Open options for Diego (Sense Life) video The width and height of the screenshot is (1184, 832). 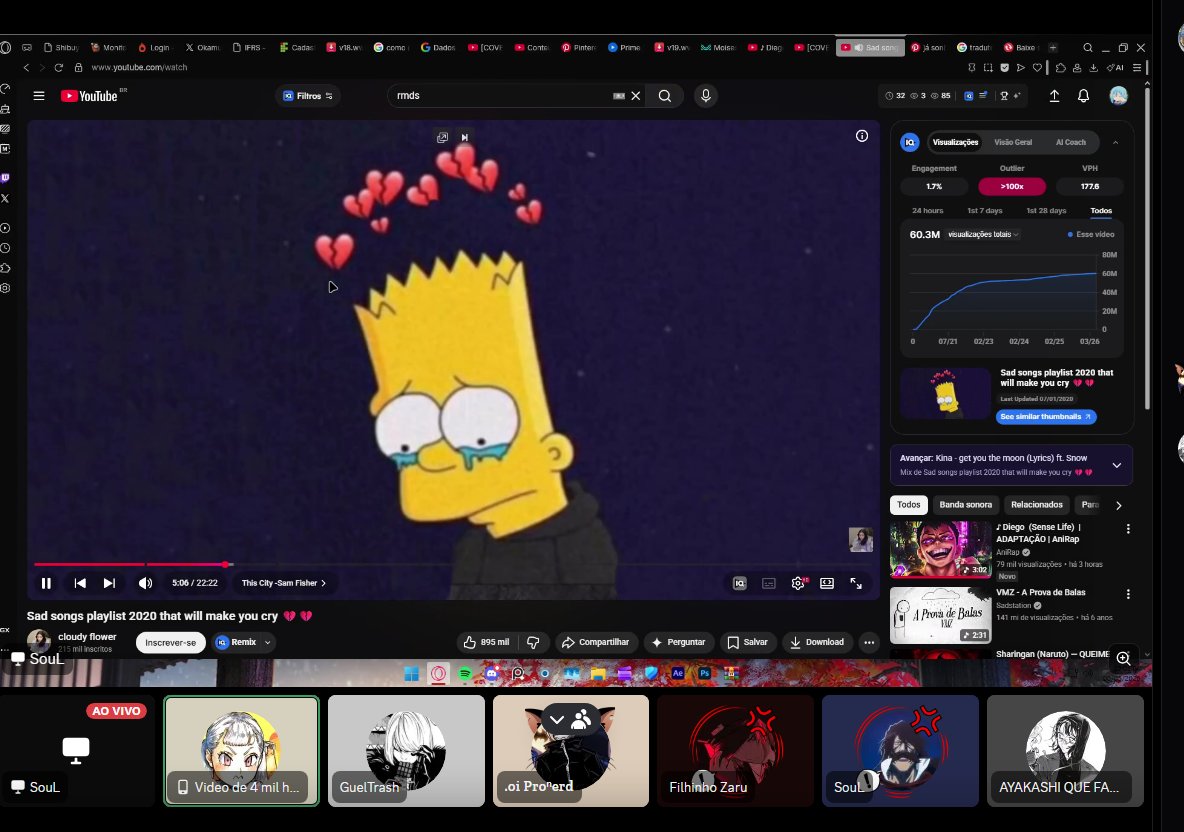(x=1128, y=529)
